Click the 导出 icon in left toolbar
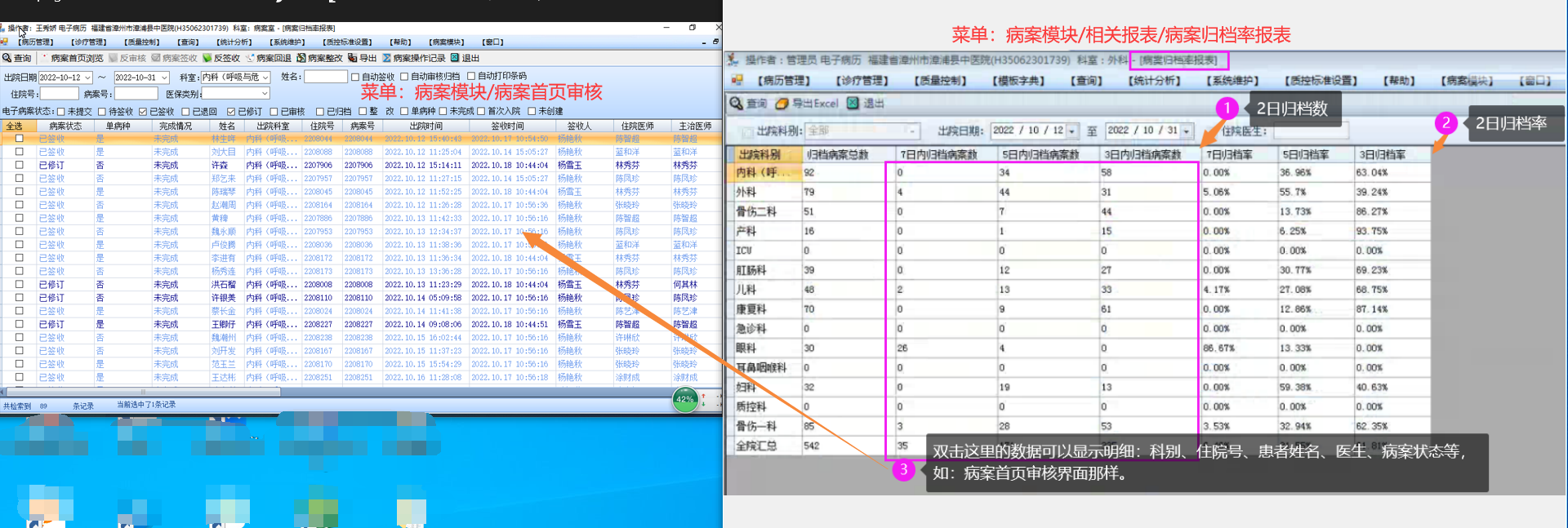The width and height of the screenshot is (1568, 528). [x=352, y=58]
